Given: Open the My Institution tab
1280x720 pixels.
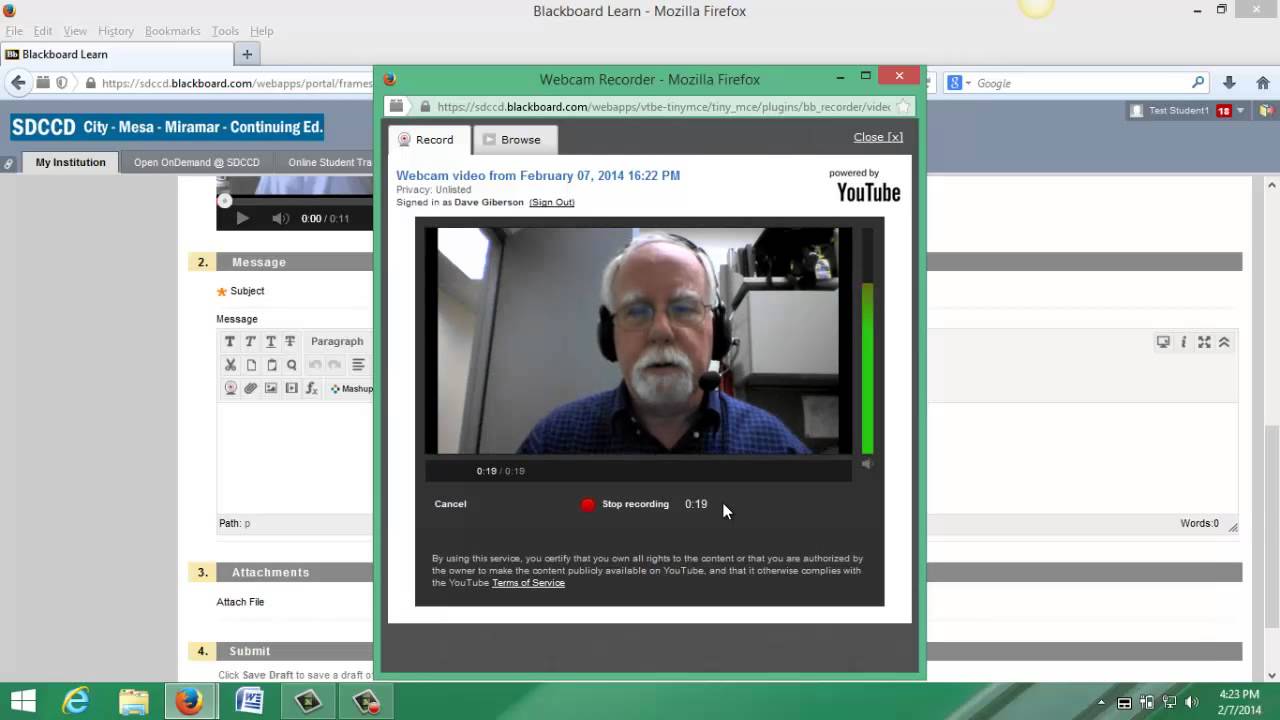Looking at the screenshot, I should [x=70, y=162].
